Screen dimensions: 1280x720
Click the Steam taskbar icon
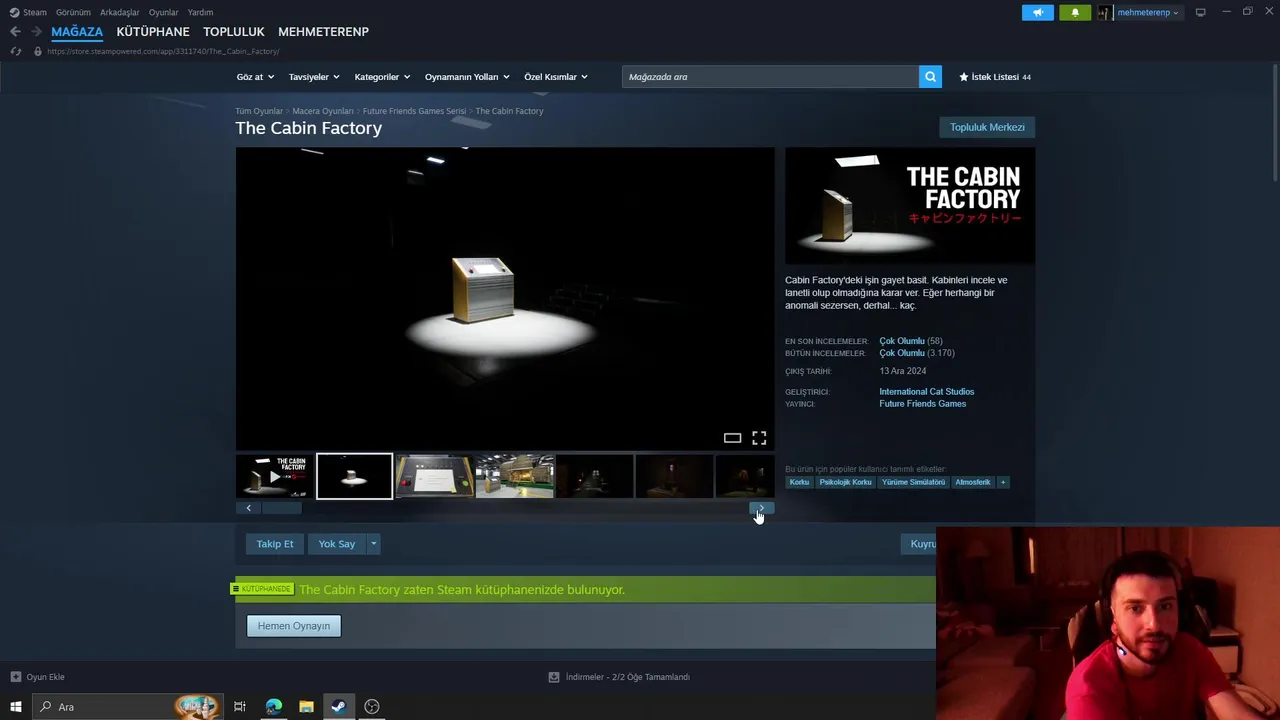coord(339,707)
